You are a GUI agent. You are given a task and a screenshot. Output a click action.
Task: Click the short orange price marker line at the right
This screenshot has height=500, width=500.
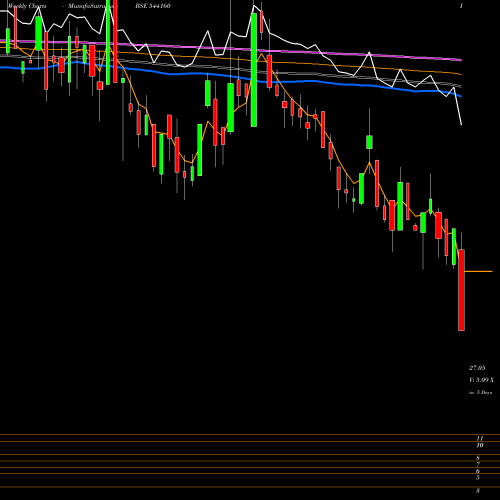tap(478, 272)
